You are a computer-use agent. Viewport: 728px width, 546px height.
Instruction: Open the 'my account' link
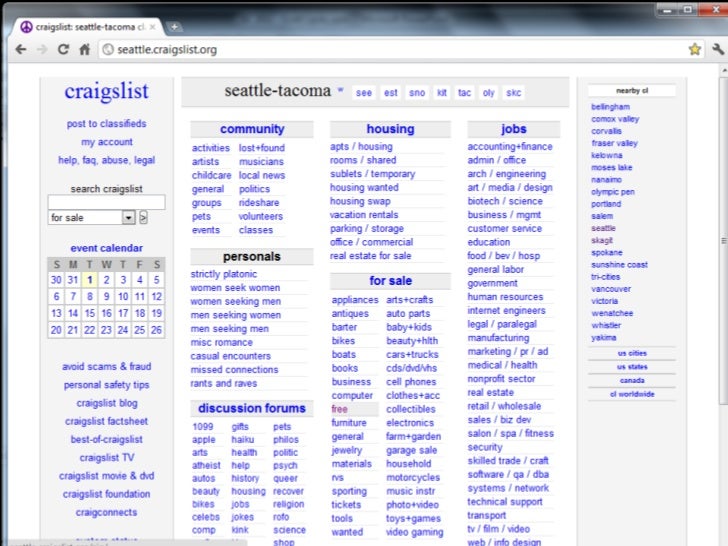(x=107, y=142)
